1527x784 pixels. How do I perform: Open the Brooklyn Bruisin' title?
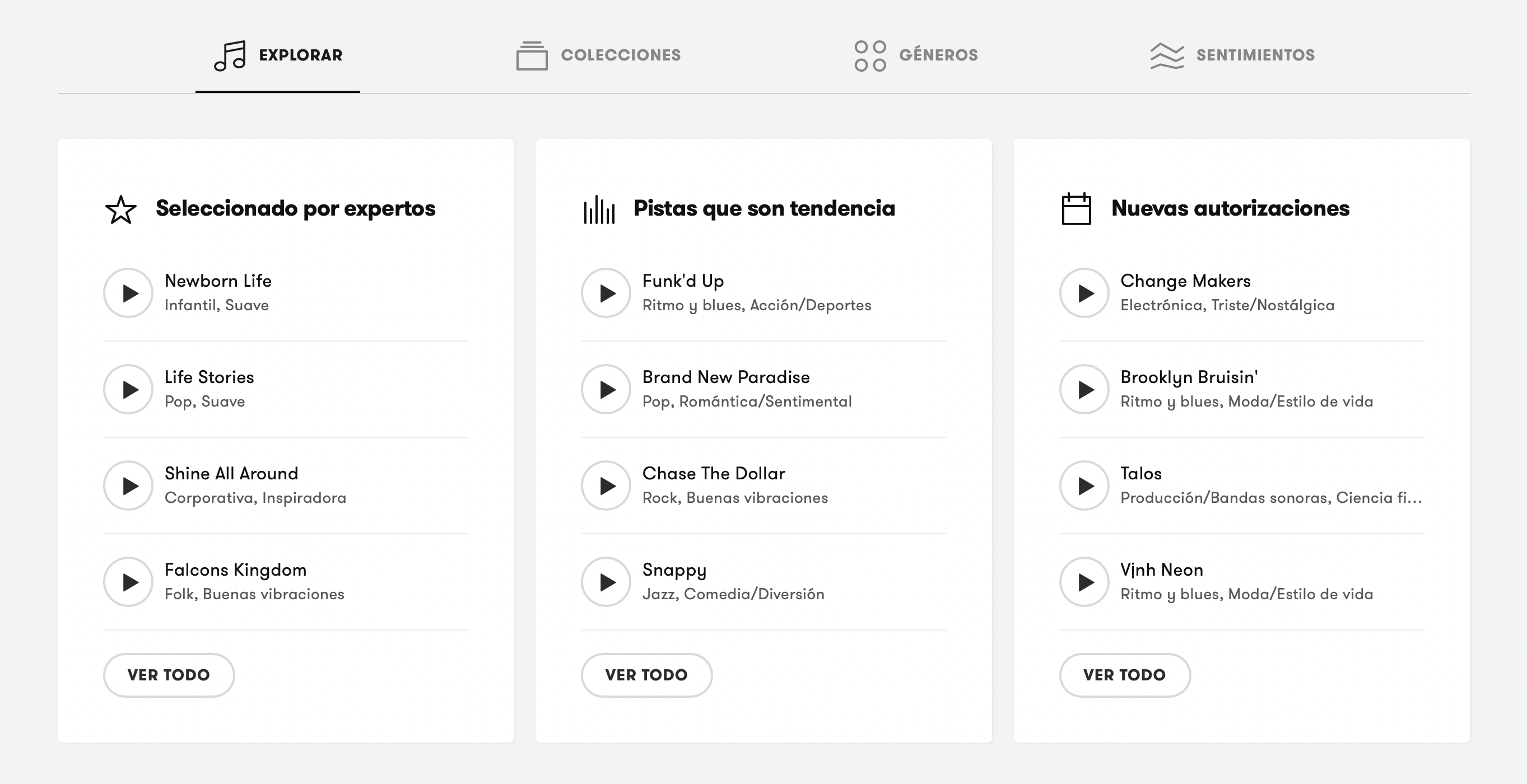click(x=1189, y=377)
